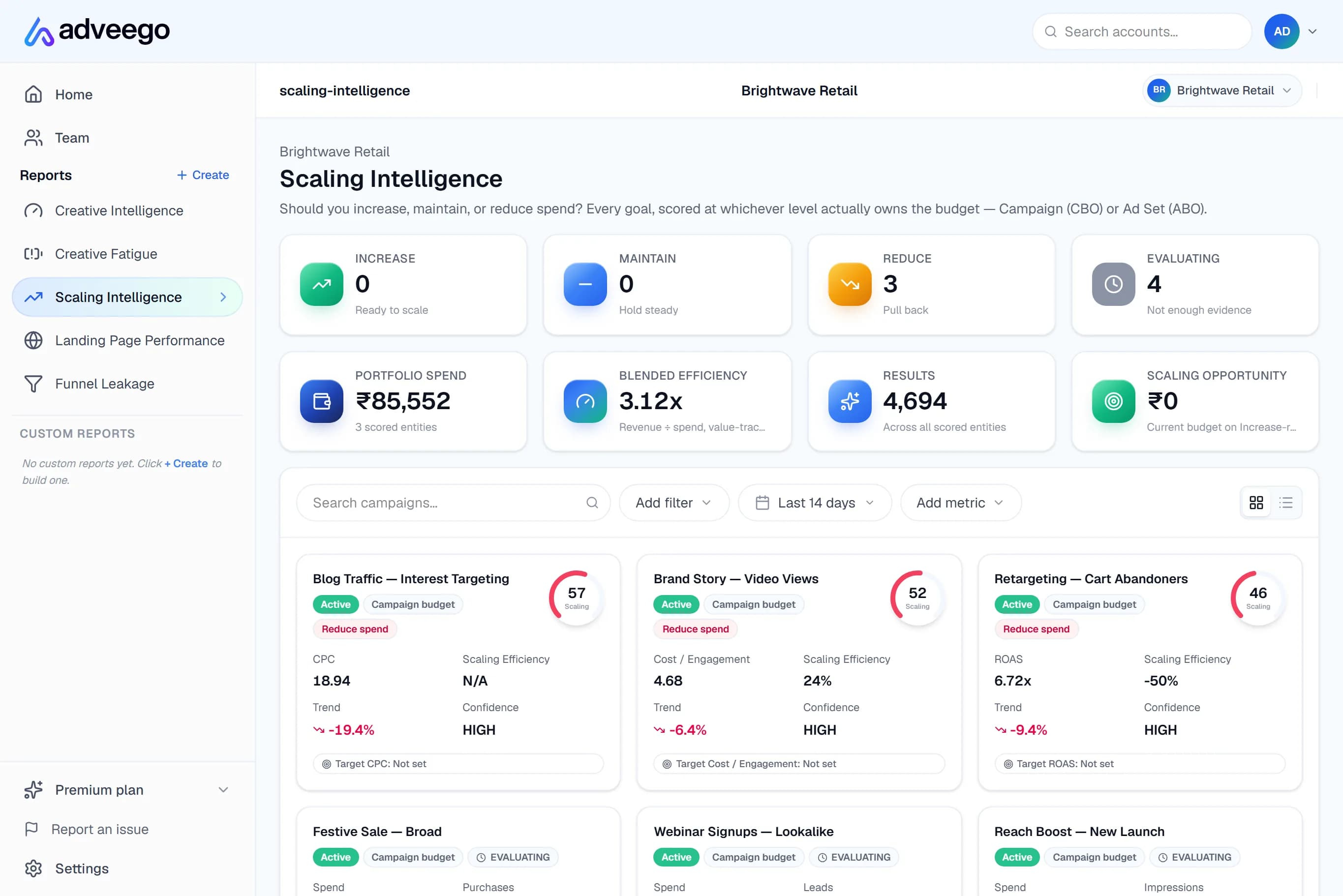Click the Landing Page Performance globe icon
Screen dimensions: 1343x896
pyautogui.click(x=33, y=340)
